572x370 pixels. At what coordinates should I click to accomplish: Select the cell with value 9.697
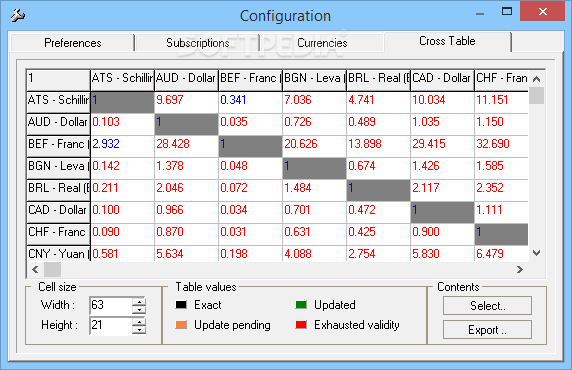click(186, 102)
